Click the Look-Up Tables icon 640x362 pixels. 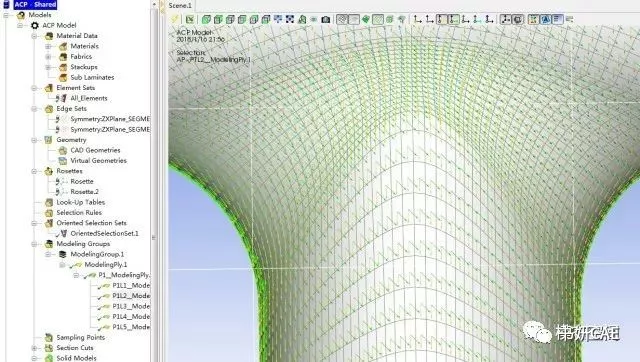[49, 202]
